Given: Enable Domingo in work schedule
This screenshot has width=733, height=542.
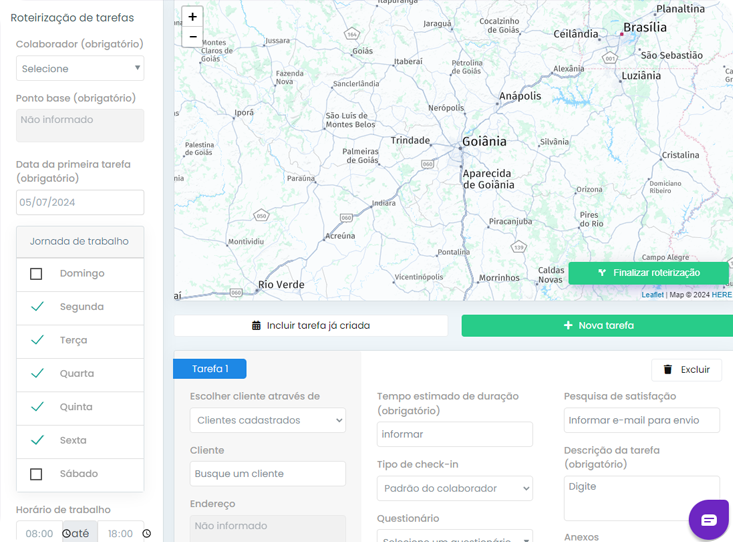Looking at the screenshot, I should pos(37,274).
